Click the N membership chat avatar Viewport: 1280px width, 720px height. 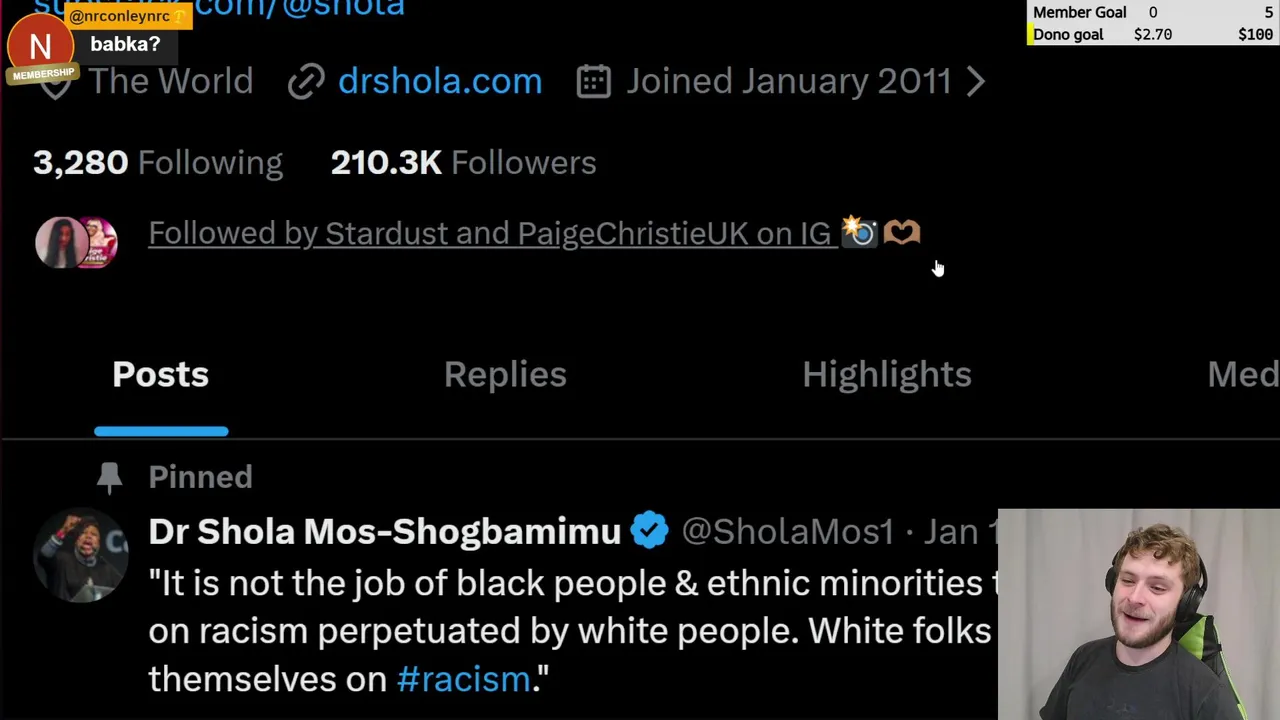pos(40,47)
